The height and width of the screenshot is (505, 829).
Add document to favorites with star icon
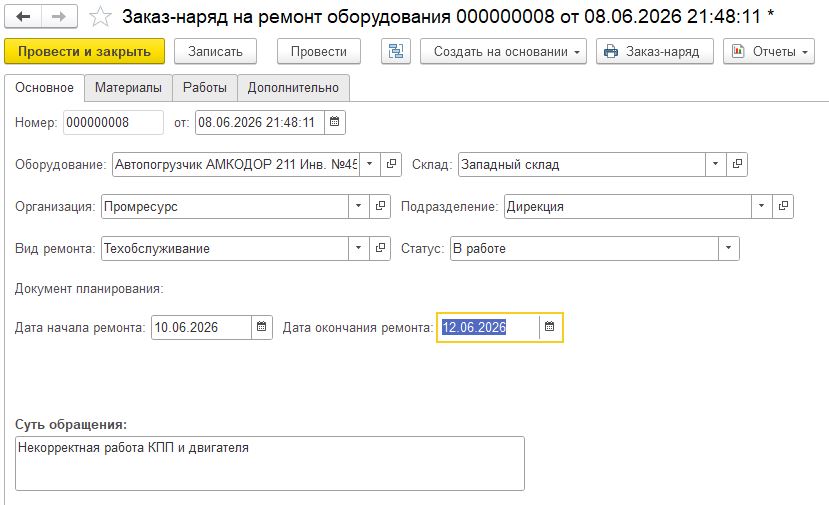(x=100, y=16)
